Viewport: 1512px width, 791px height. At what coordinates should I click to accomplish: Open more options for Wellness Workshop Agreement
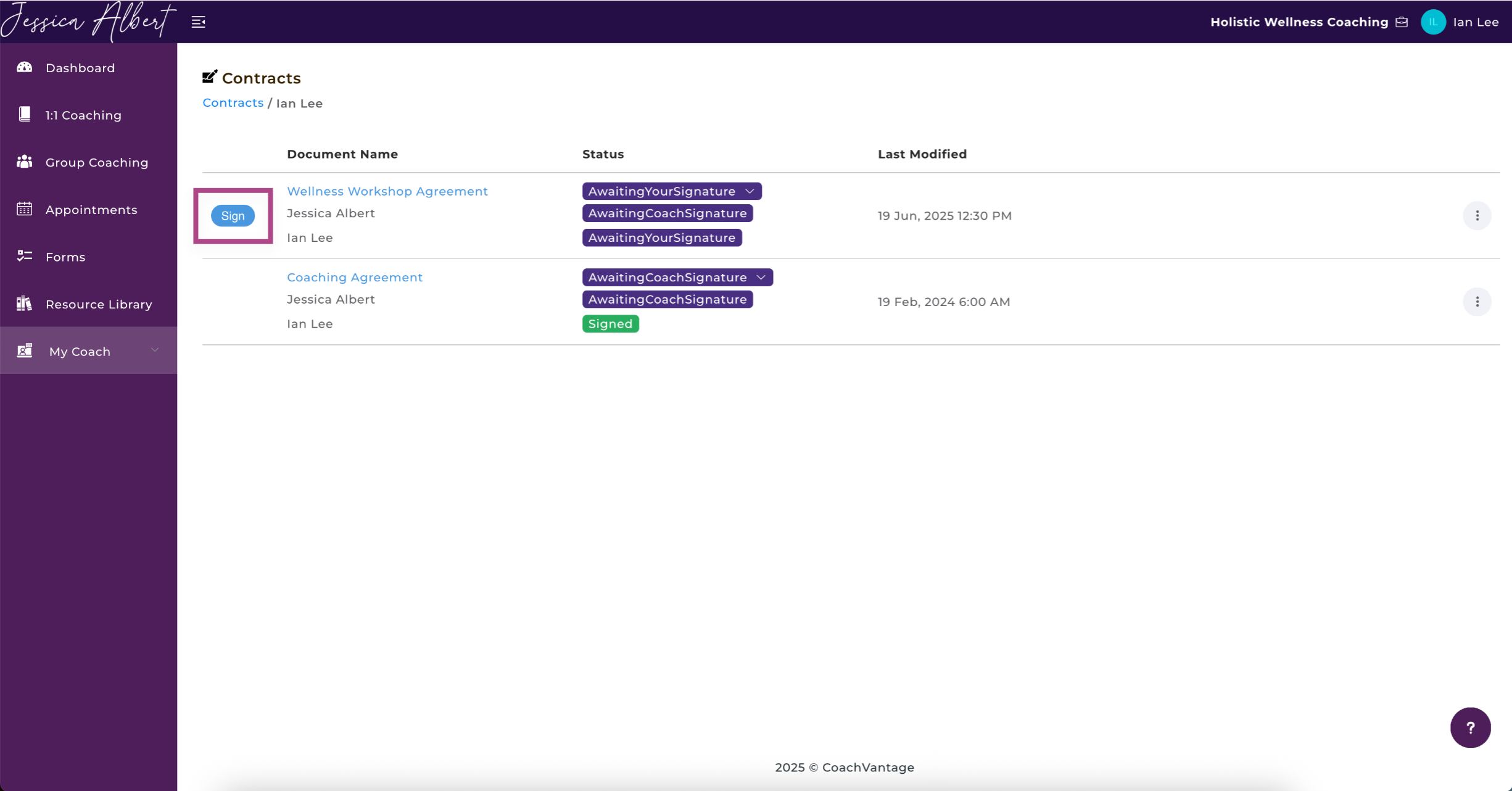(x=1477, y=215)
